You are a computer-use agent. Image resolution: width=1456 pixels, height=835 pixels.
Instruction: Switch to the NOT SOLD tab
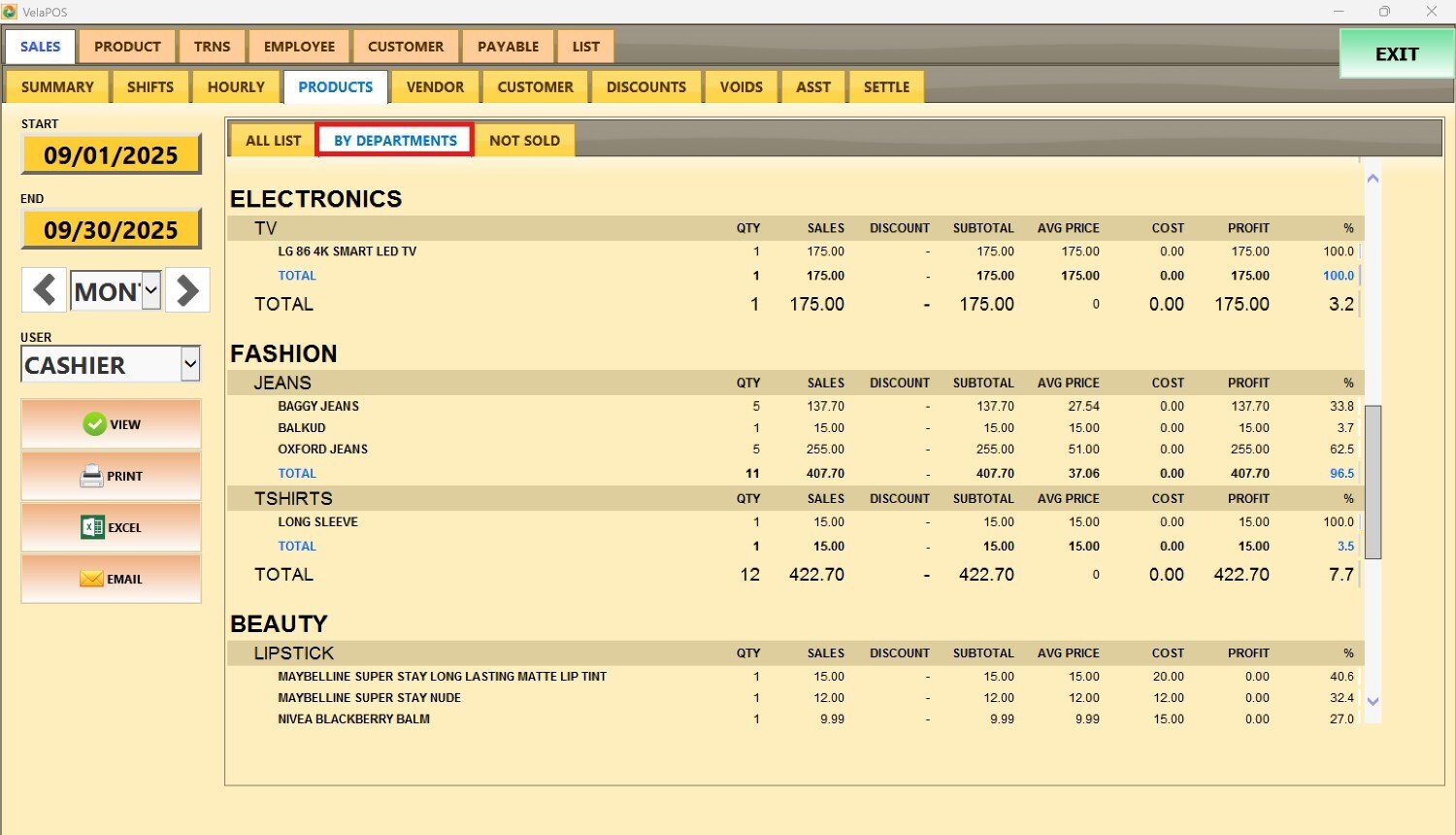[524, 140]
